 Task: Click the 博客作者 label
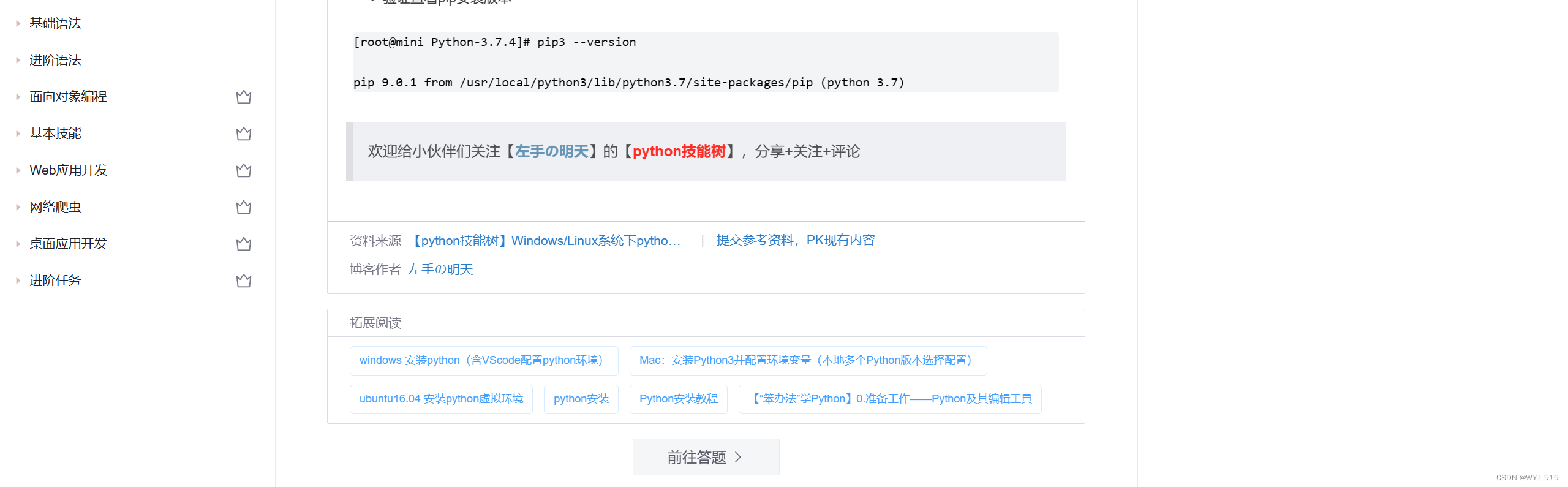375,270
